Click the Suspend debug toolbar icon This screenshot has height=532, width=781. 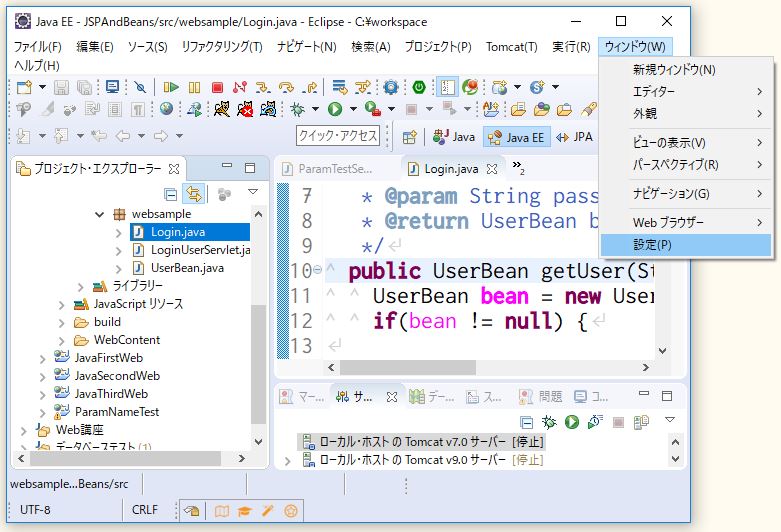coord(194,88)
